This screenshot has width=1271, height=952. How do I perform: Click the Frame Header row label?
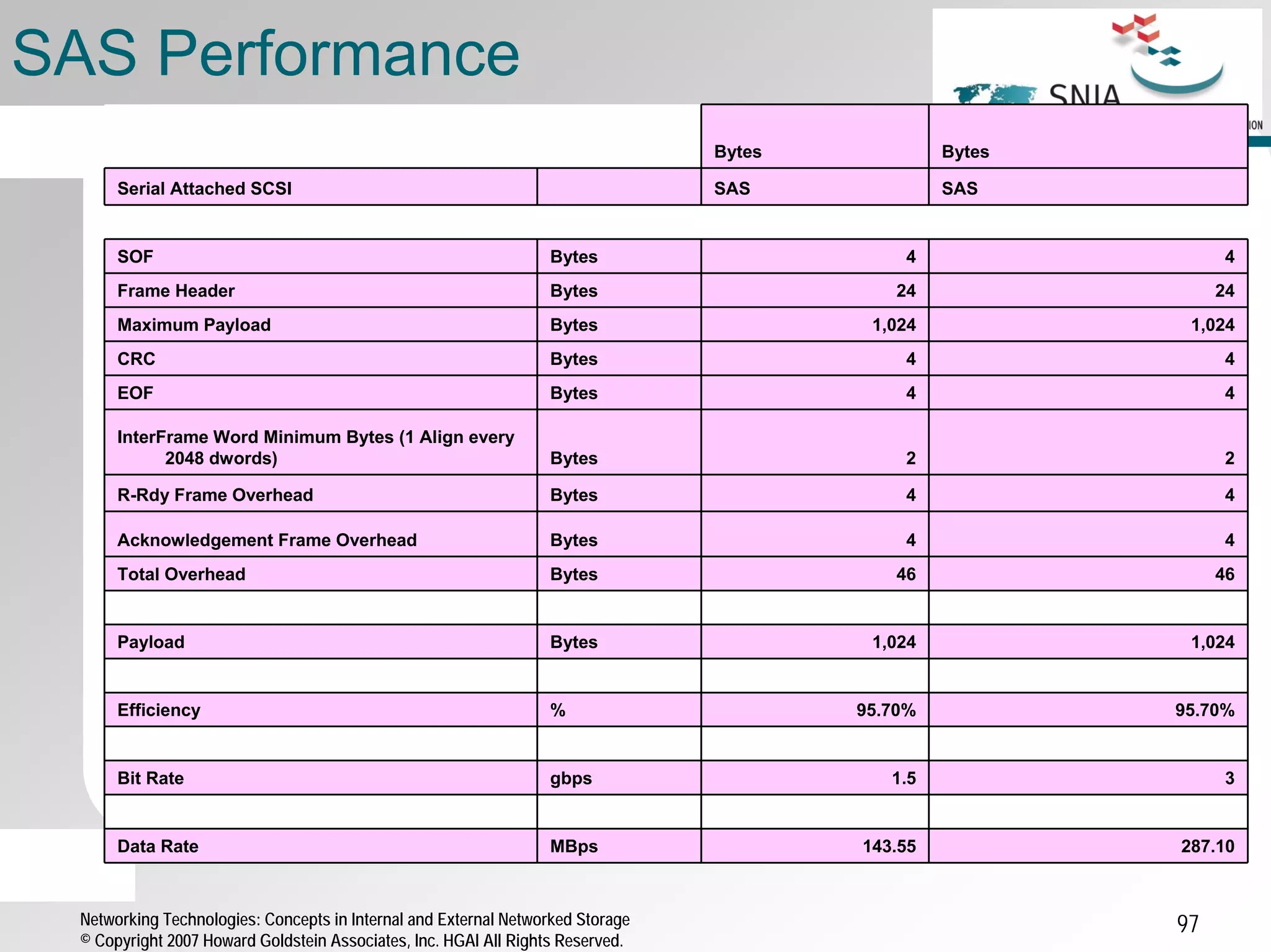pos(176,290)
